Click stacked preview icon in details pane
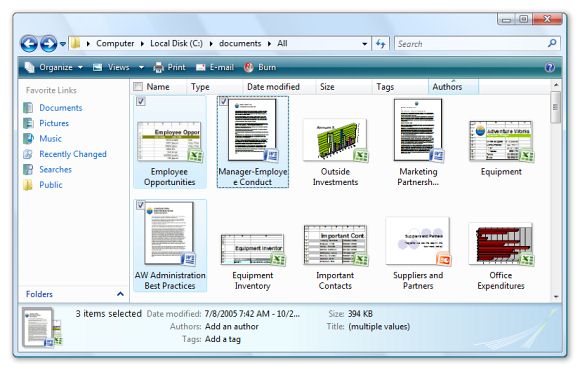Screen dimensions: 580x370 coord(41,327)
